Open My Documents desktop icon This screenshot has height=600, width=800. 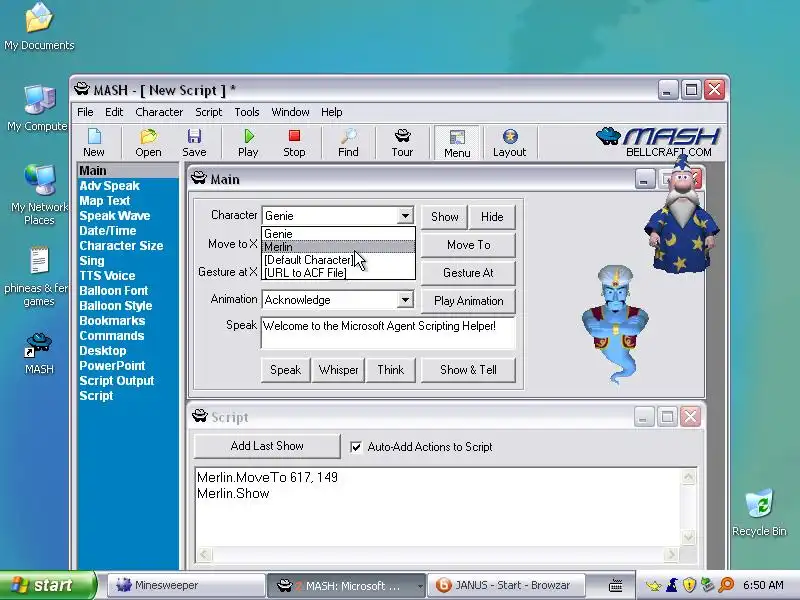coord(39,27)
